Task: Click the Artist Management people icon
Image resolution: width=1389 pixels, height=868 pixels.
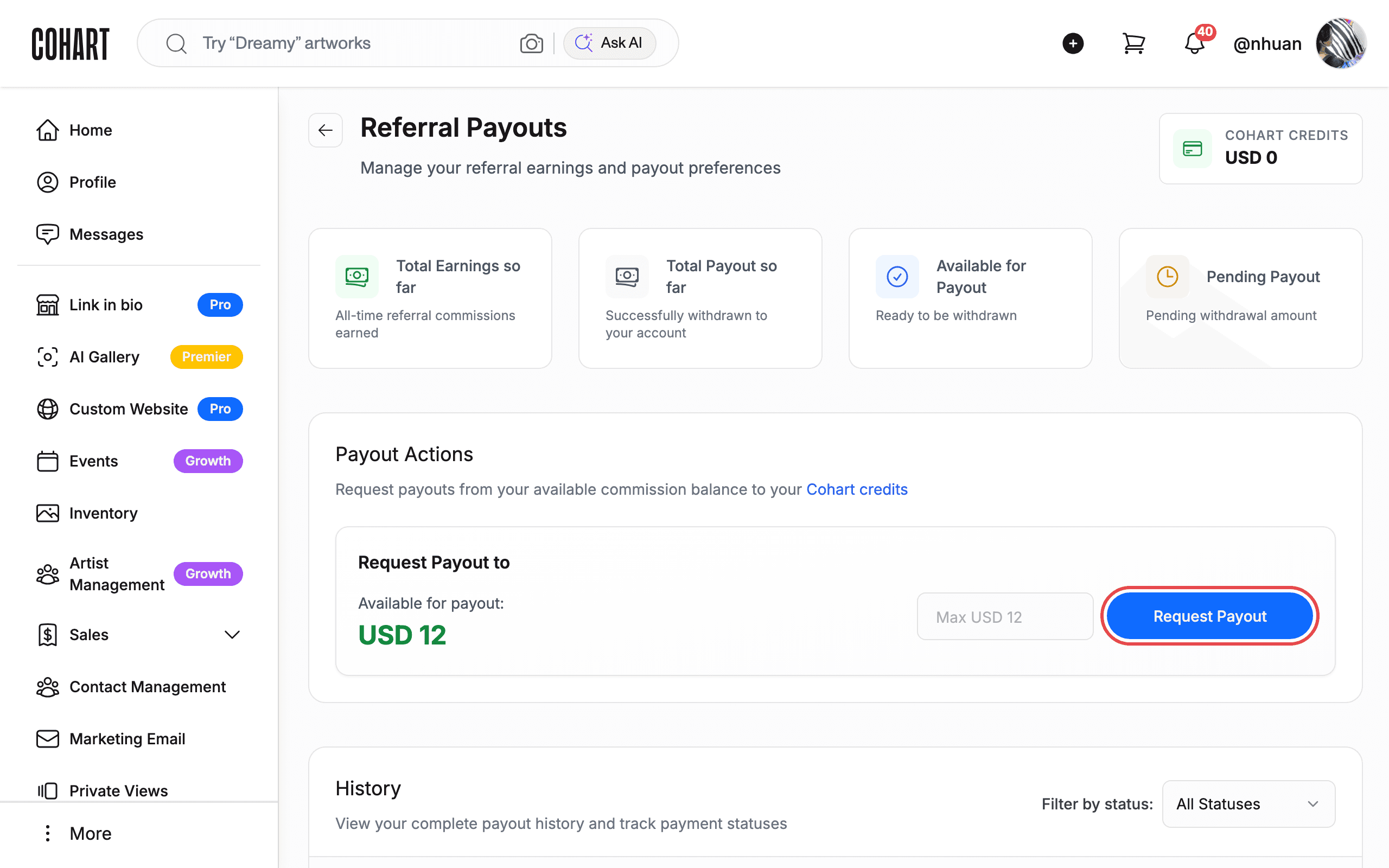Action: pyautogui.click(x=48, y=574)
